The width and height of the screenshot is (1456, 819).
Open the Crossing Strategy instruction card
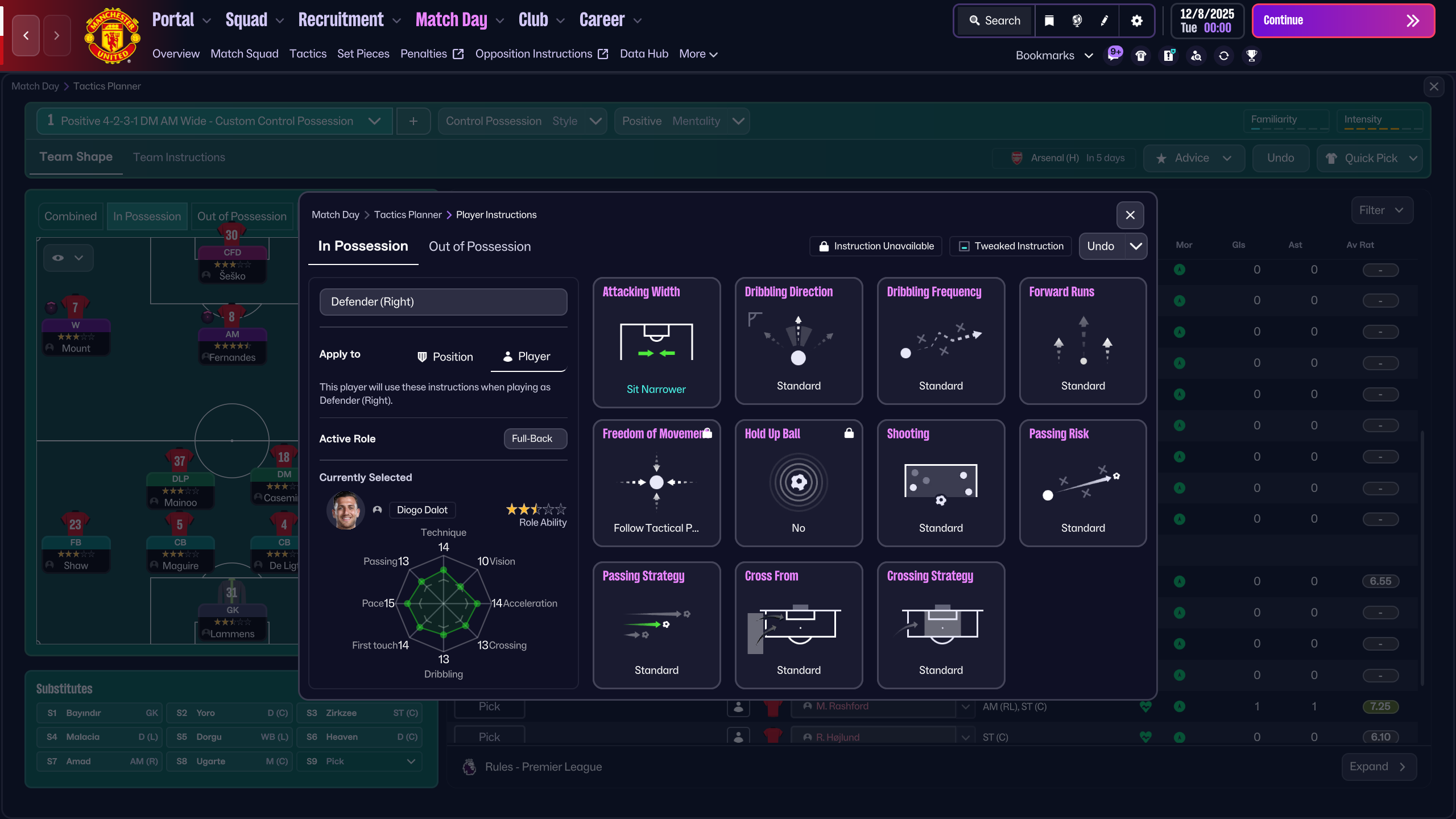941,625
